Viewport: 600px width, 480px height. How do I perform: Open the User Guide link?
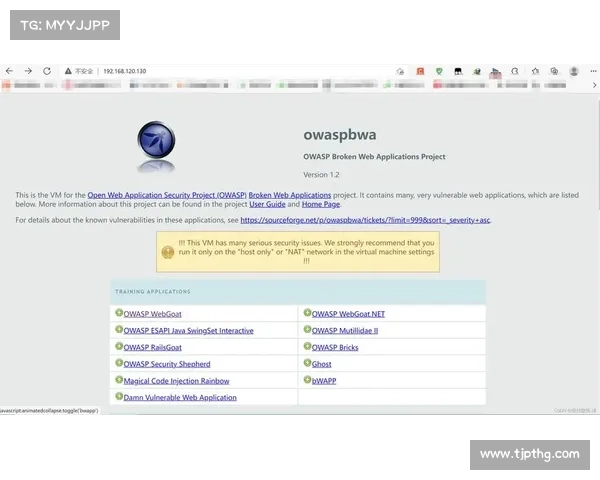[x=267, y=204]
